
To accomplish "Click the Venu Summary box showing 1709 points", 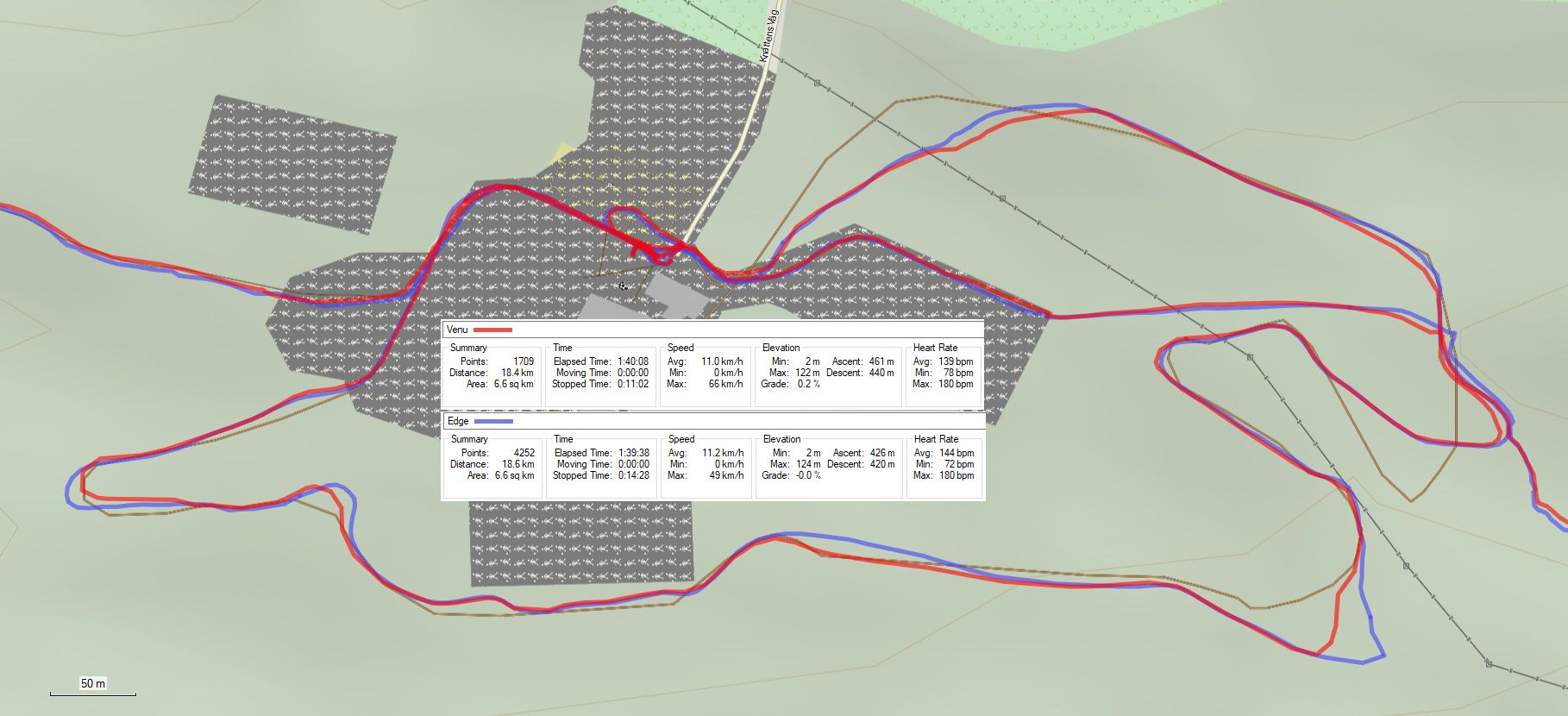I will point(492,373).
